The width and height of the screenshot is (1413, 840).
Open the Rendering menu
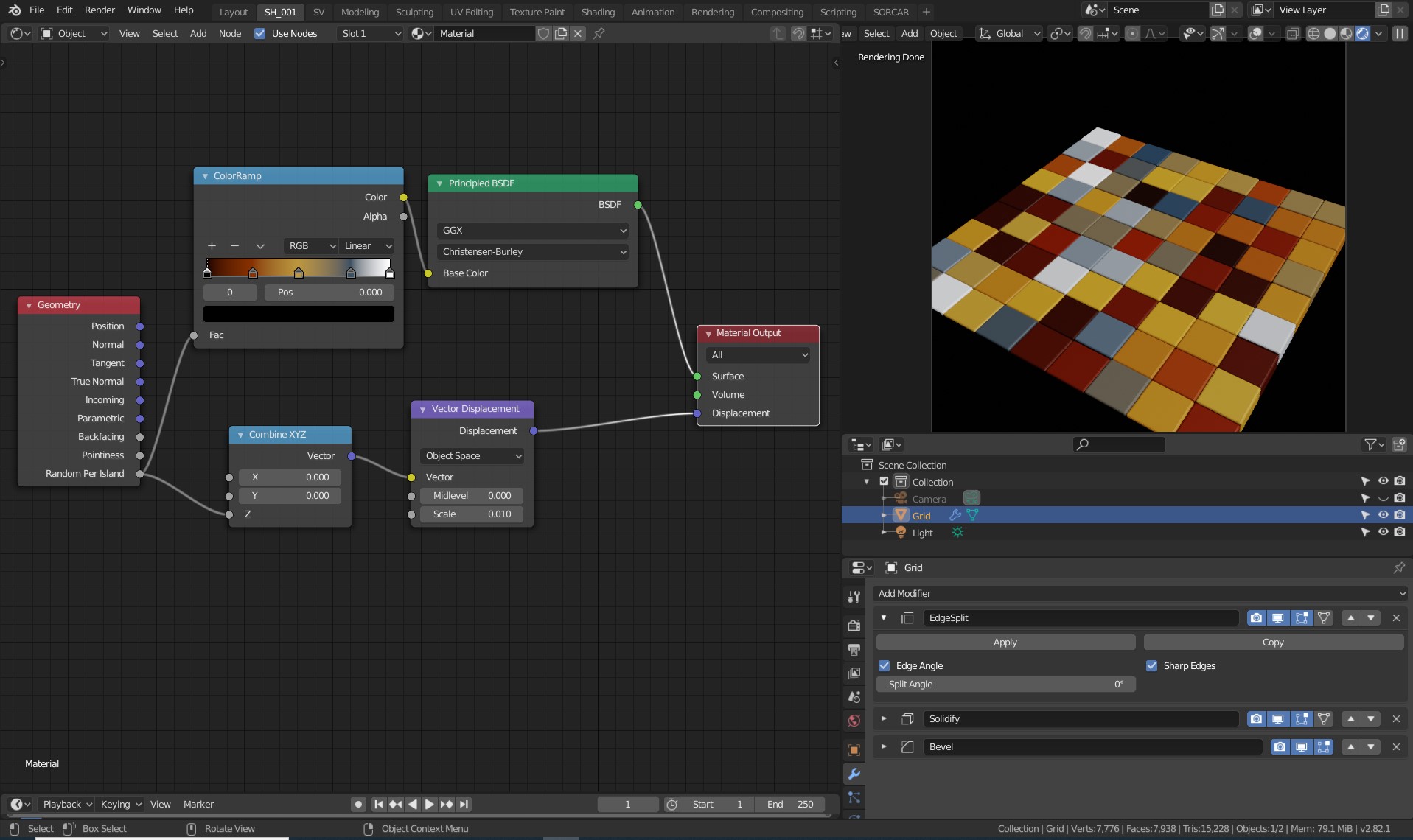[x=712, y=12]
